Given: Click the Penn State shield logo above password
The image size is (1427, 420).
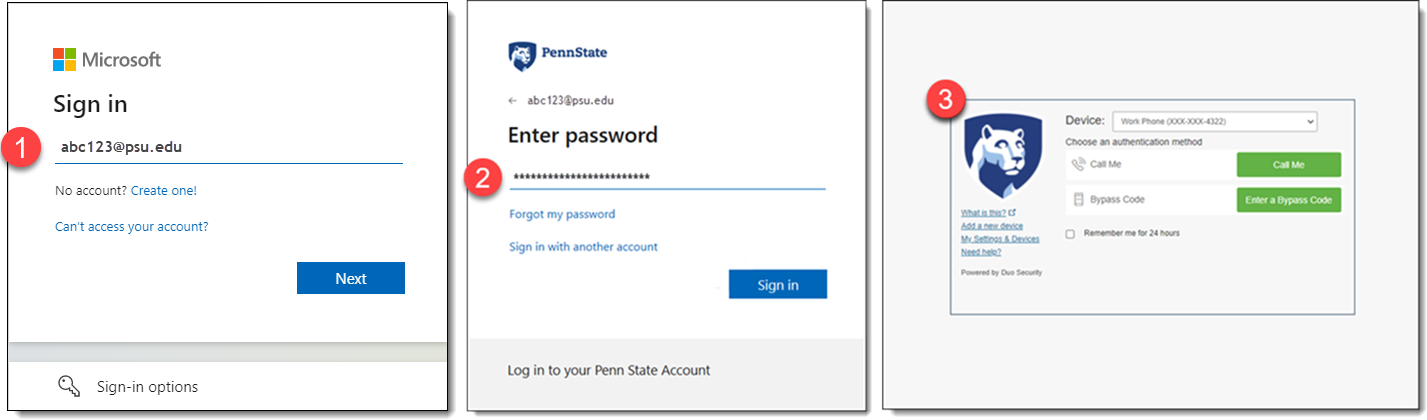Looking at the screenshot, I should 521,57.
